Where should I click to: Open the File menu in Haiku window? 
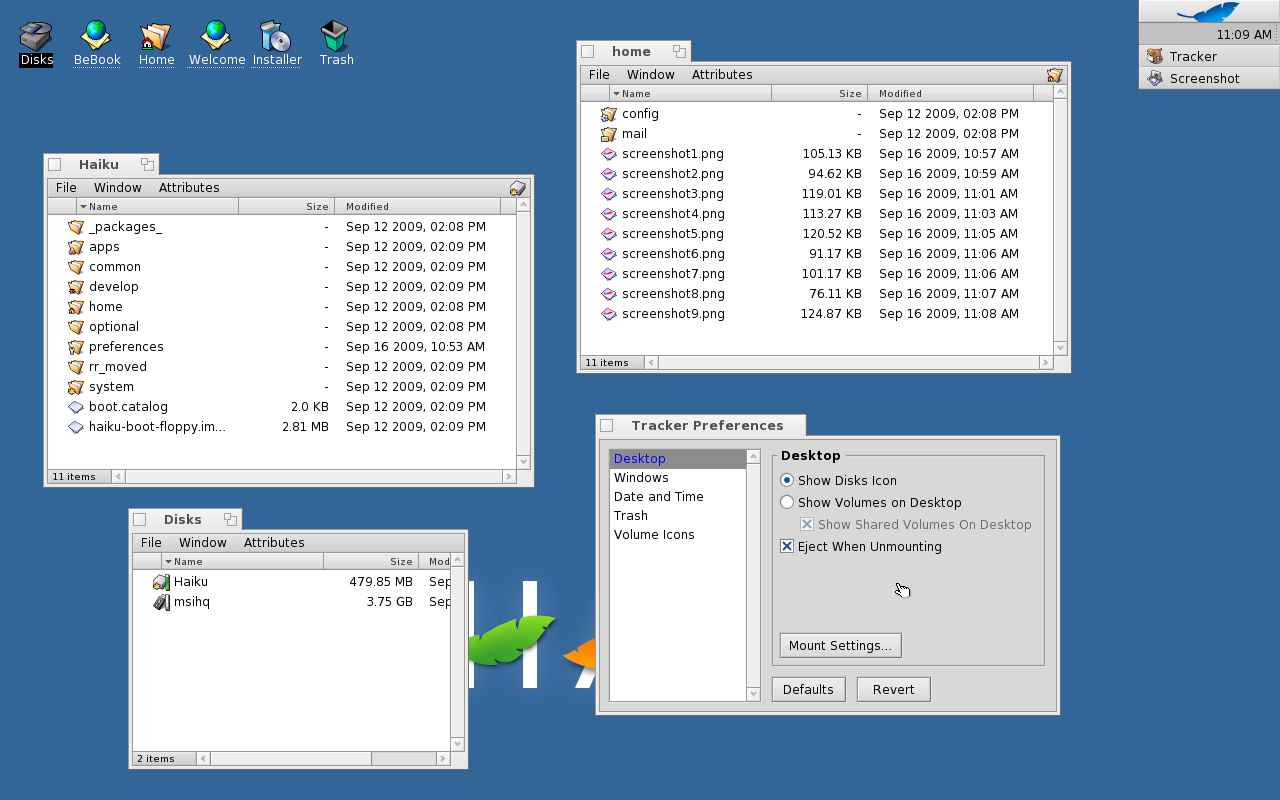click(x=66, y=188)
